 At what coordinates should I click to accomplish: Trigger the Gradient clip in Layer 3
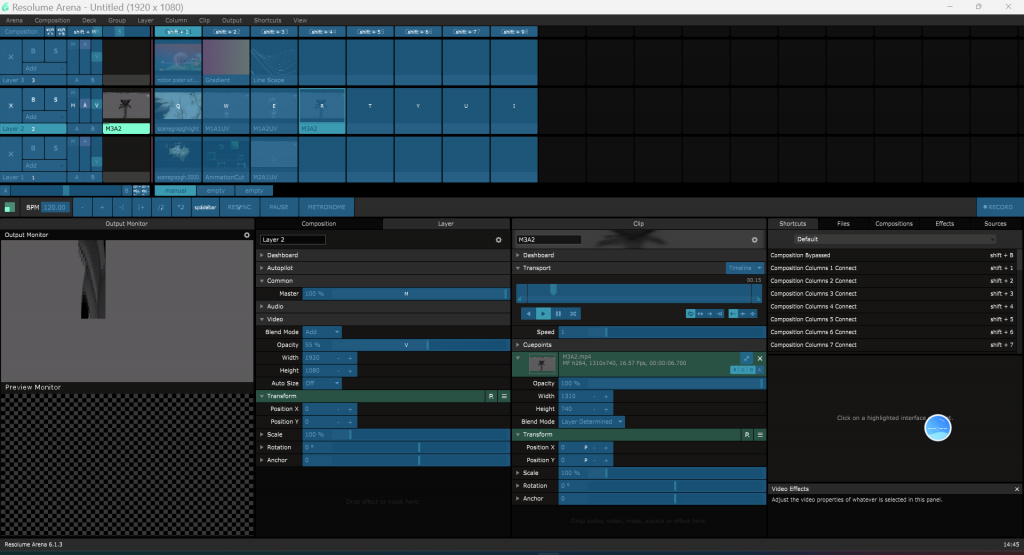(x=226, y=59)
